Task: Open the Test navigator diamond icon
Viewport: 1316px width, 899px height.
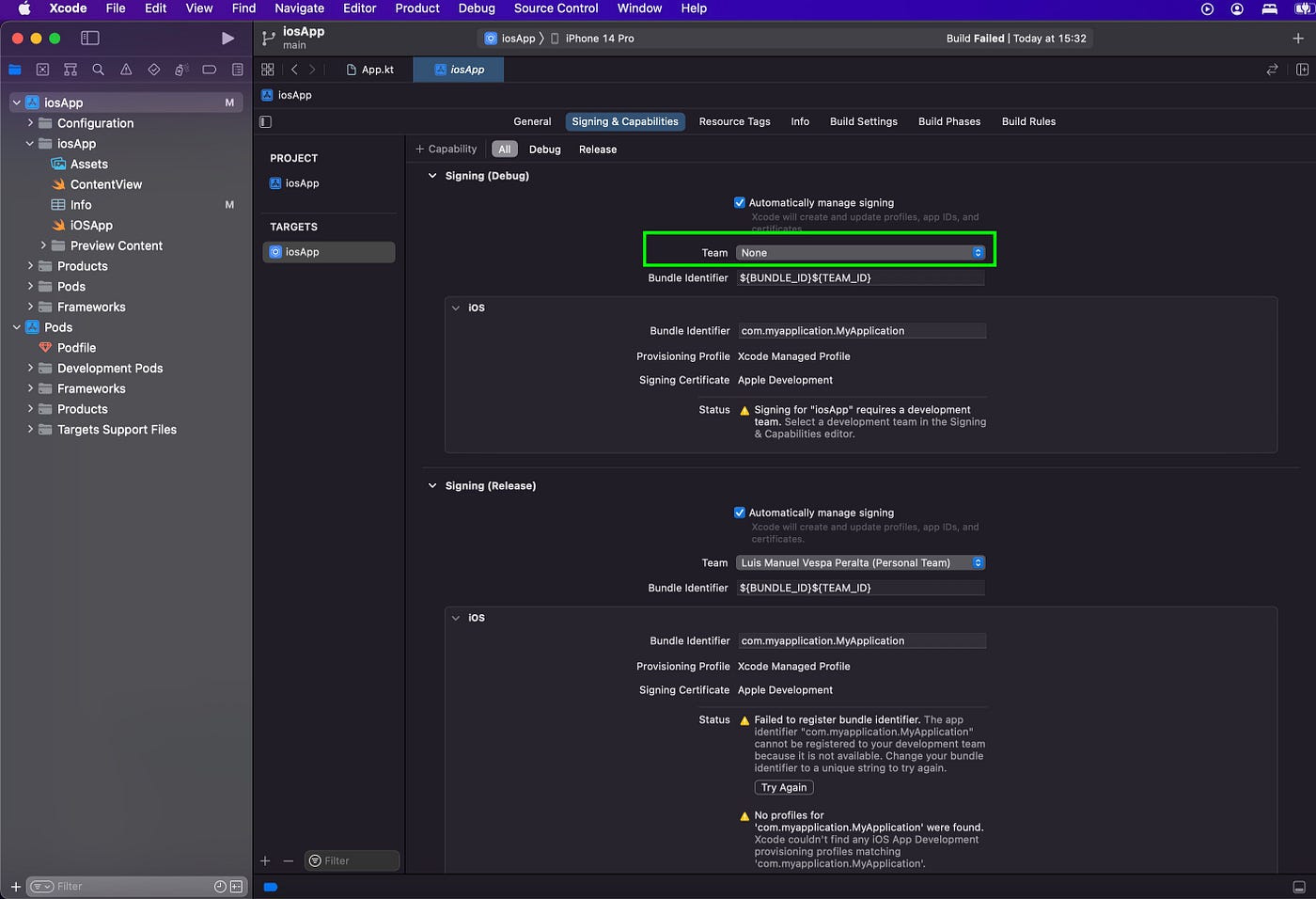Action: tap(154, 70)
